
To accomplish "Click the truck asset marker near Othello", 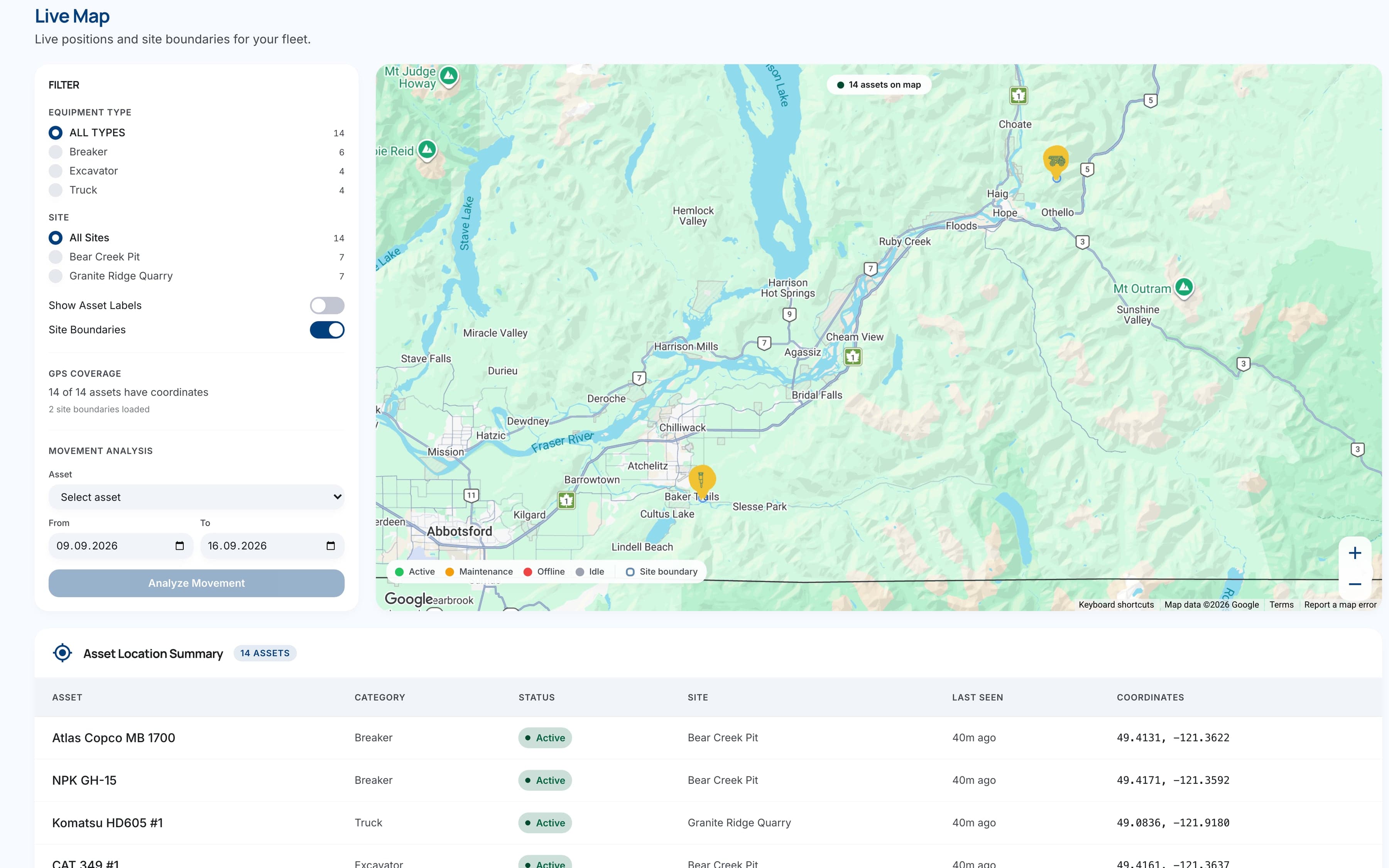I will pos(1056,161).
